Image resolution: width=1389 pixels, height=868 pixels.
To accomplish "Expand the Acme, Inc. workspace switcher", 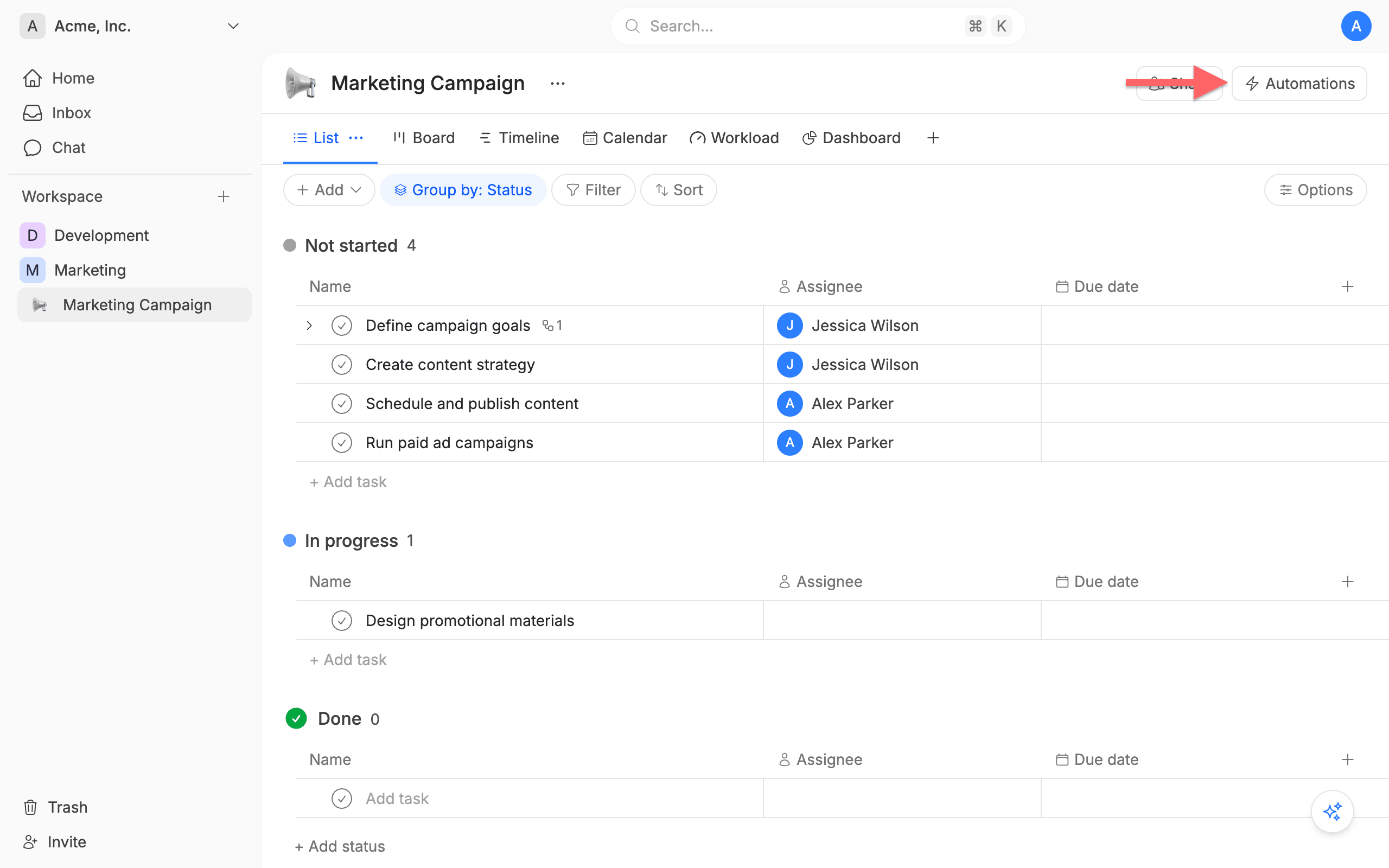I will (232, 27).
